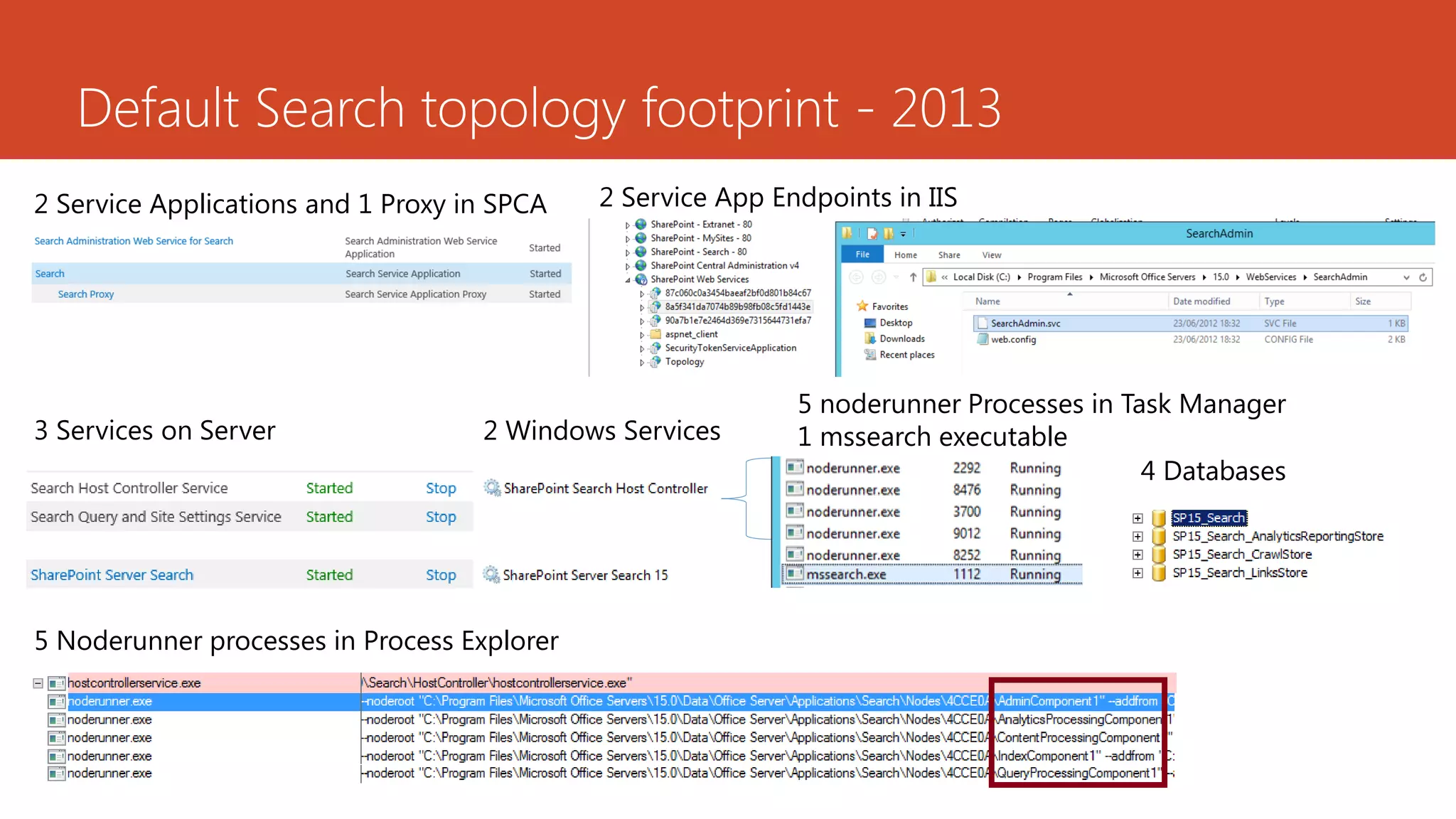Select the noderunner.exe QueryProcessingComponent1 row

[611, 773]
